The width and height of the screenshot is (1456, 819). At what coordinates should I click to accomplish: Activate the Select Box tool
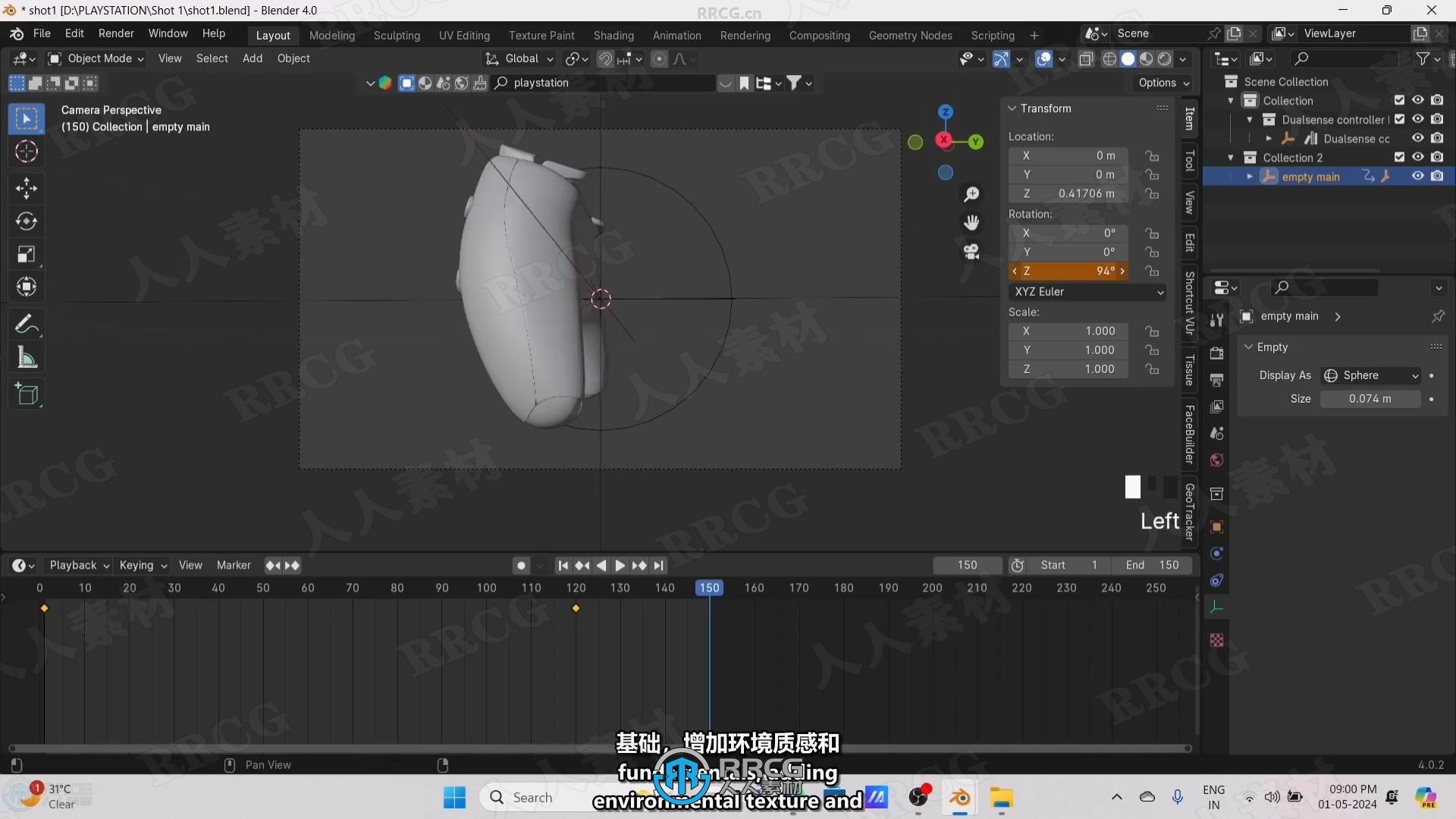click(x=27, y=119)
